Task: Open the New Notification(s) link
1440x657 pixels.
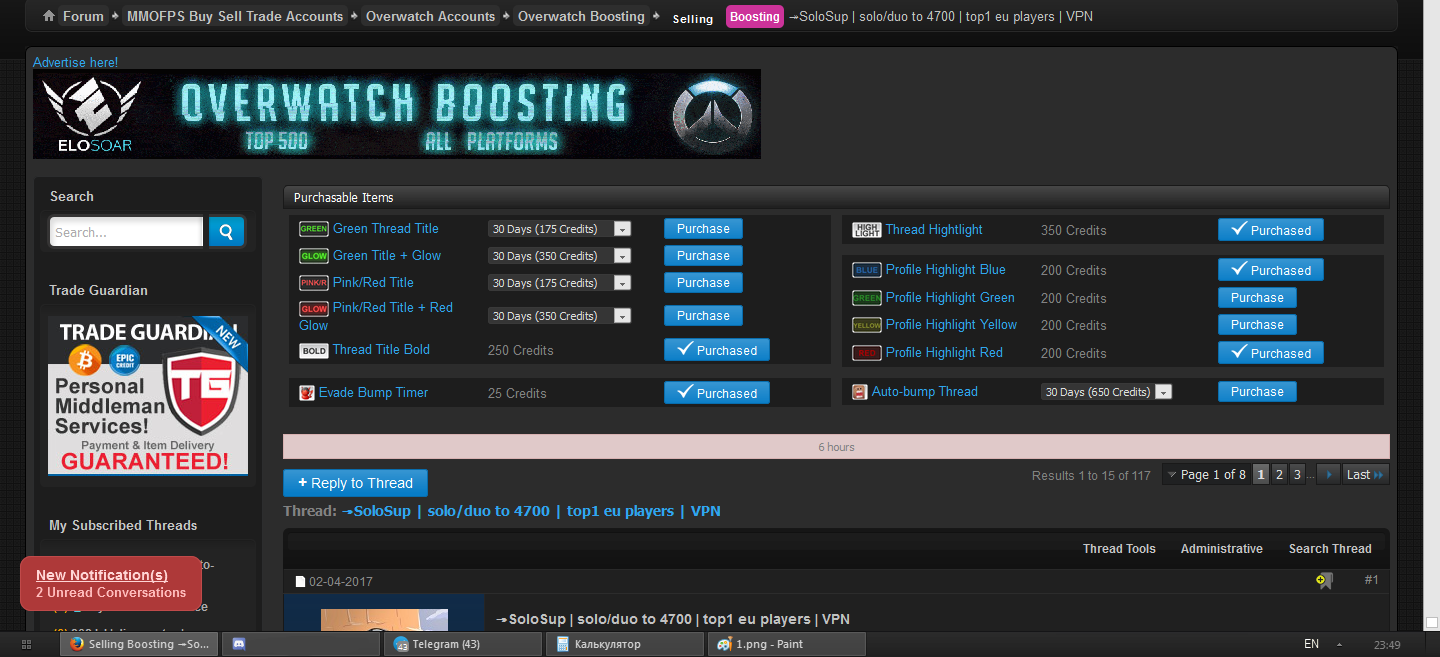Action: click(x=102, y=575)
